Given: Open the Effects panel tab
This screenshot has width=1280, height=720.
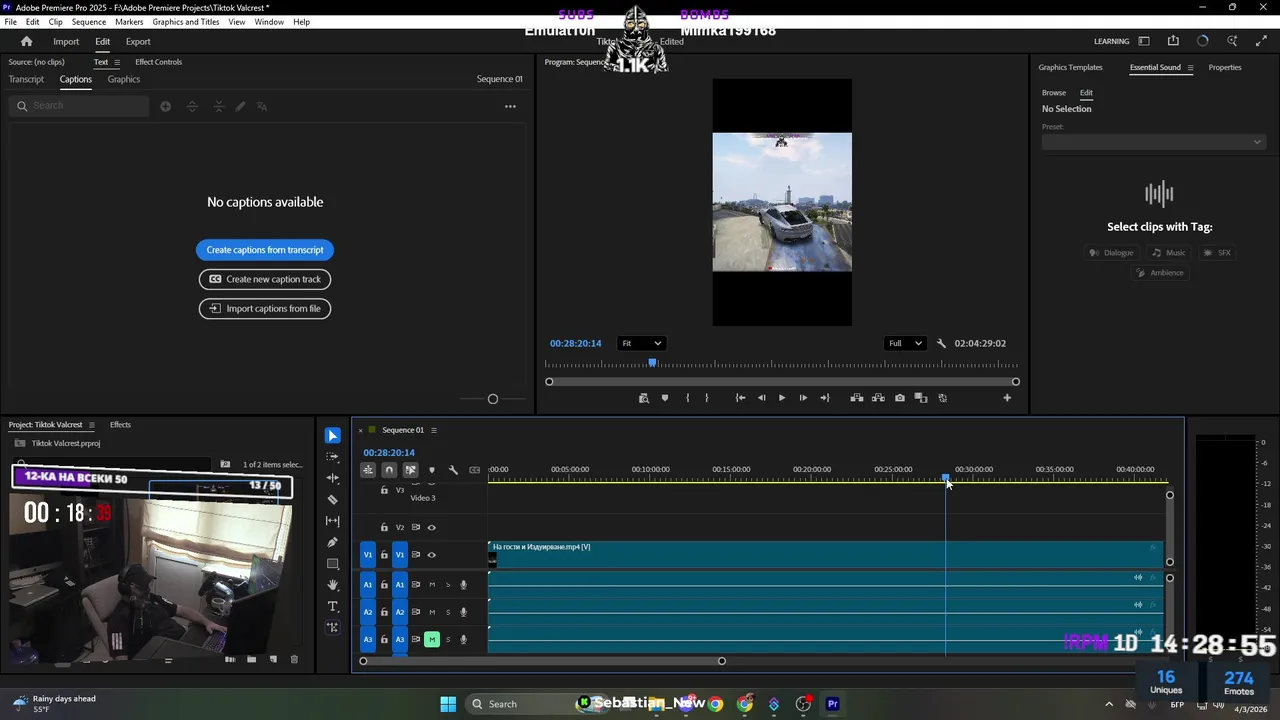Looking at the screenshot, I should point(120,425).
